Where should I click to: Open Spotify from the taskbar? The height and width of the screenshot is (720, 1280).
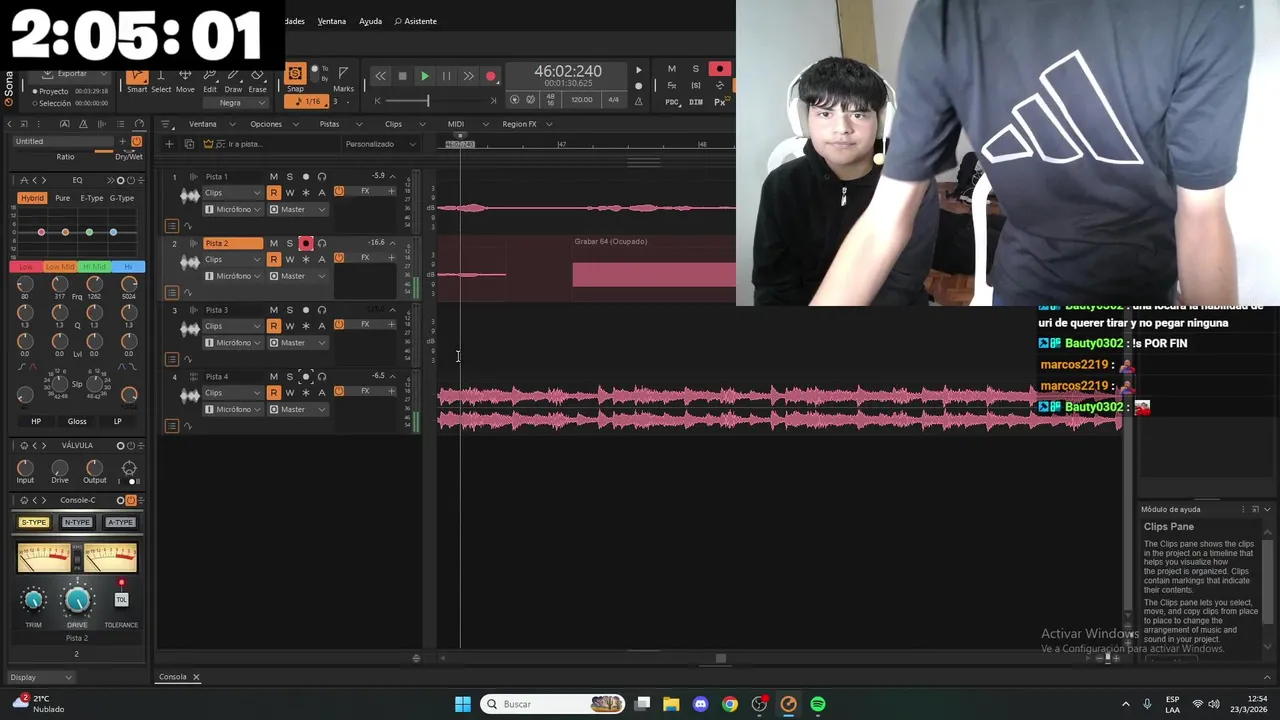pyautogui.click(x=818, y=704)
